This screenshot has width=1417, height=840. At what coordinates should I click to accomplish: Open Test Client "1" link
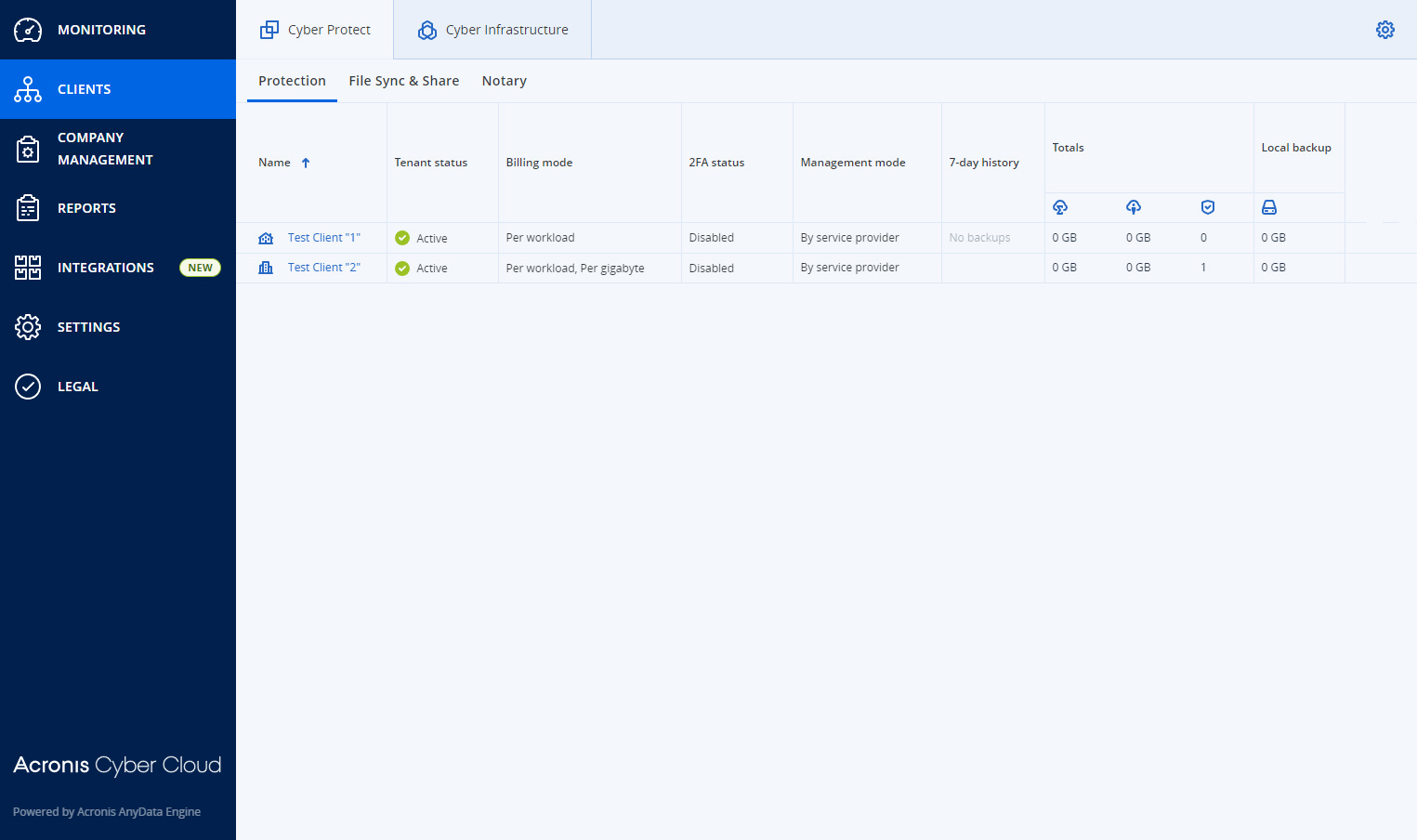323,238
